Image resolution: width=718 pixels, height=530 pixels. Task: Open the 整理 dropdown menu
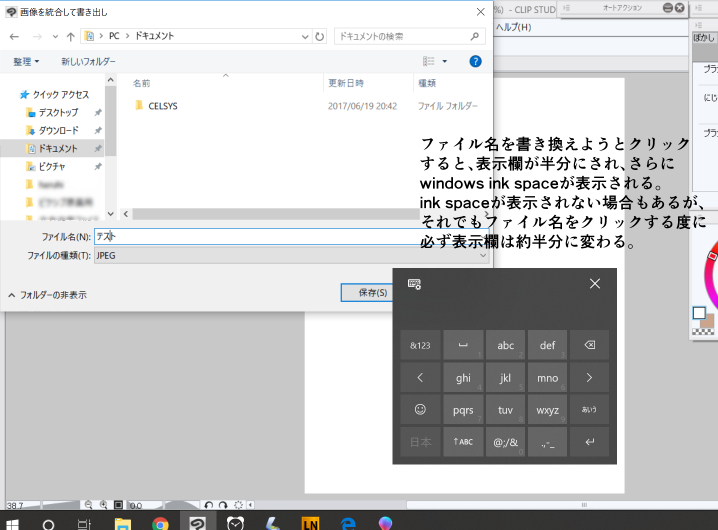[26, 61]
